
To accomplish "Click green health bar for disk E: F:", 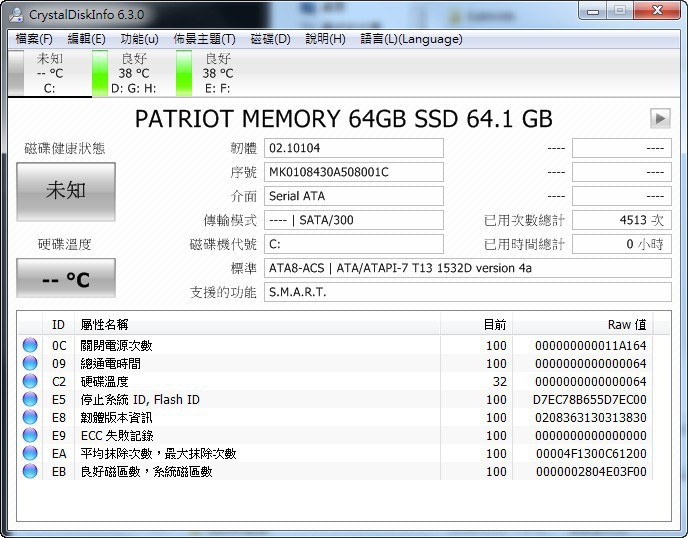I will (184, 73).
